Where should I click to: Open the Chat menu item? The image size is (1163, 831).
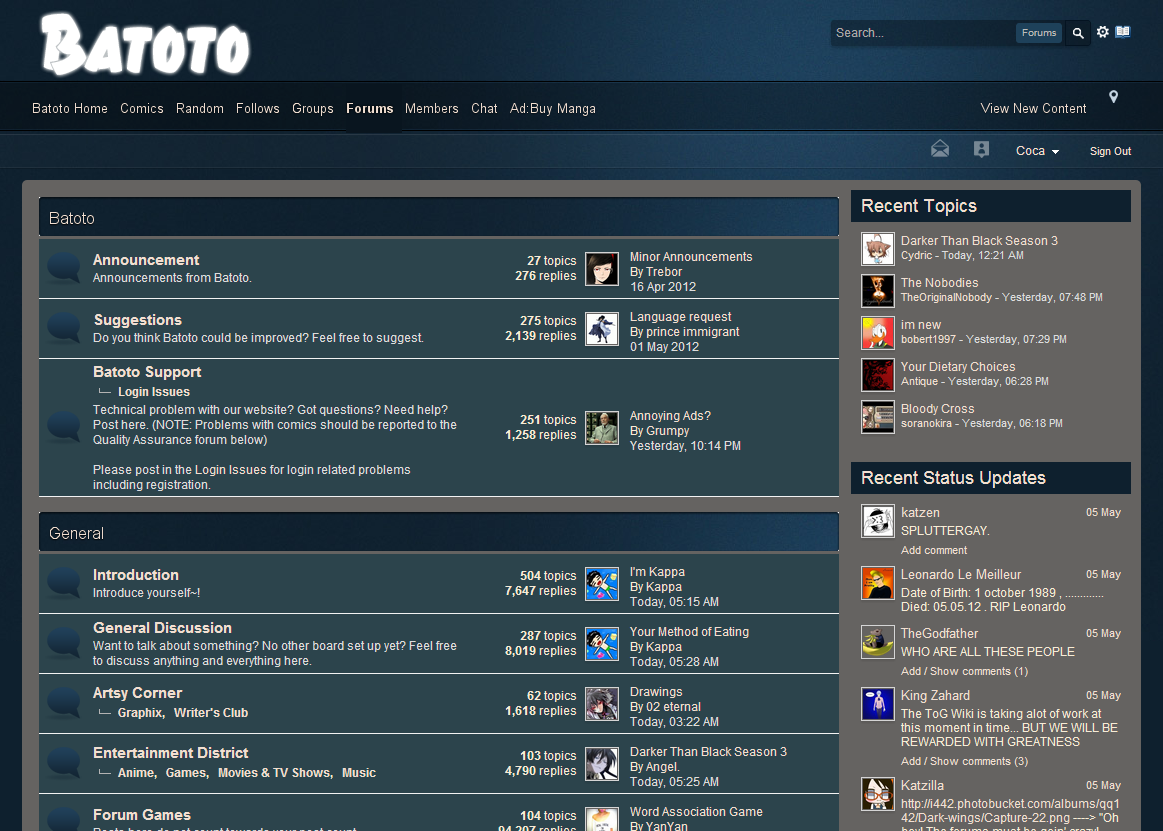click(484, 108)
